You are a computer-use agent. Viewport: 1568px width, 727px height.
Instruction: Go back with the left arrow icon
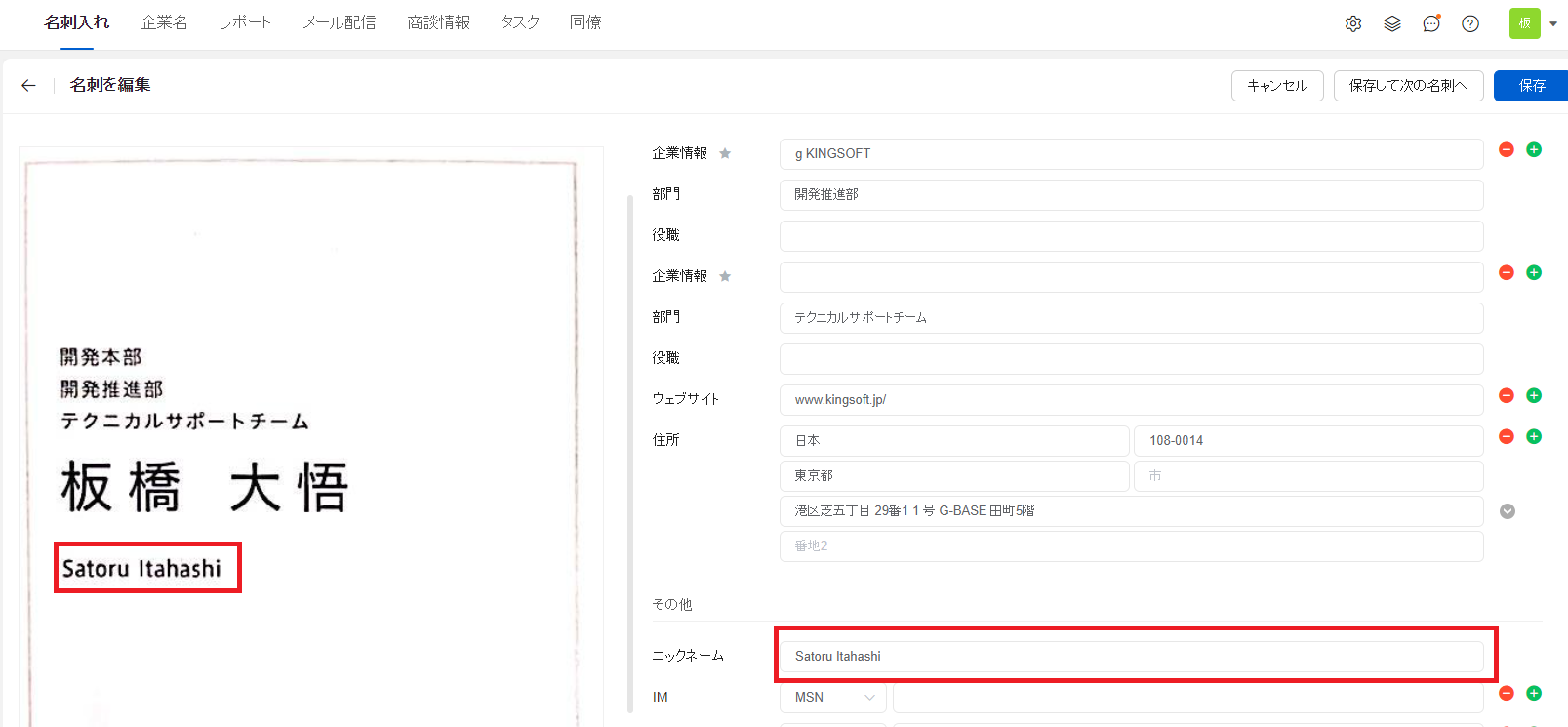click(x=28, y=86)
